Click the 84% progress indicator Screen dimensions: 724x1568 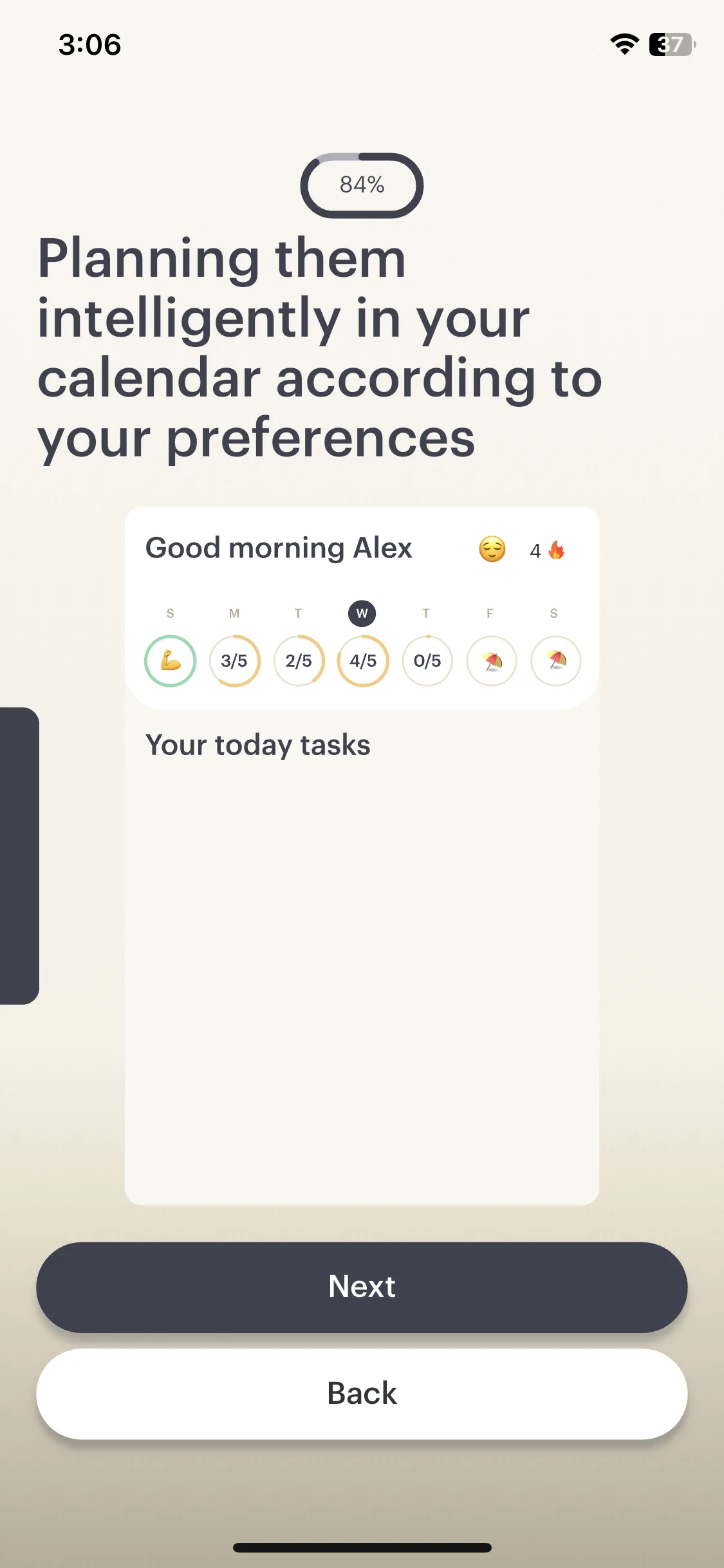pyautogui.click(x=362, y=185)
